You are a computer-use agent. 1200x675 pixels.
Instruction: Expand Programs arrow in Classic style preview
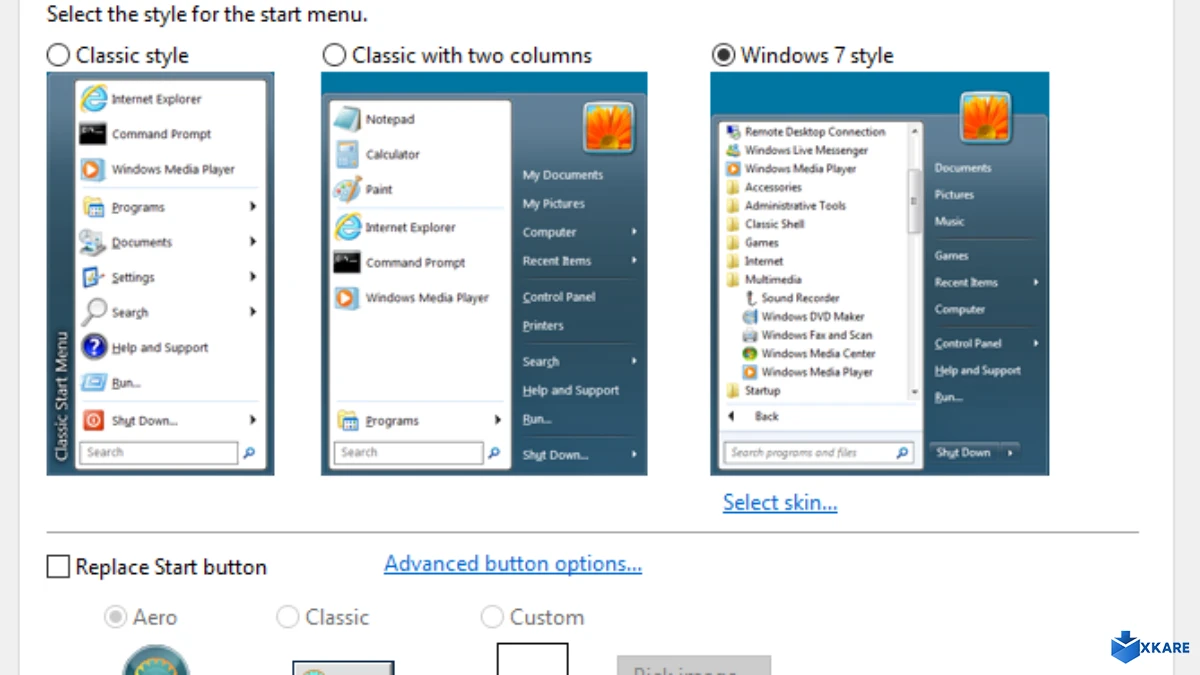click(253, 207)
